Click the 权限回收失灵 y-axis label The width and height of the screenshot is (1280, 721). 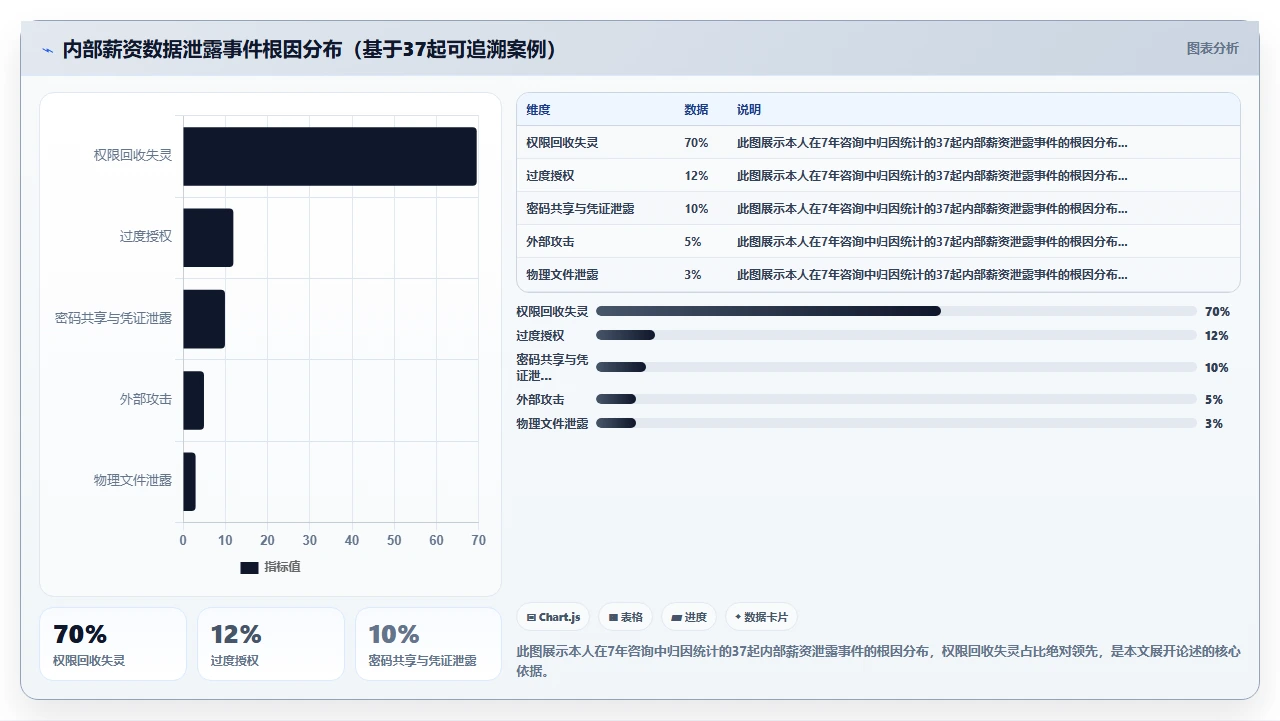pos(133,156)
